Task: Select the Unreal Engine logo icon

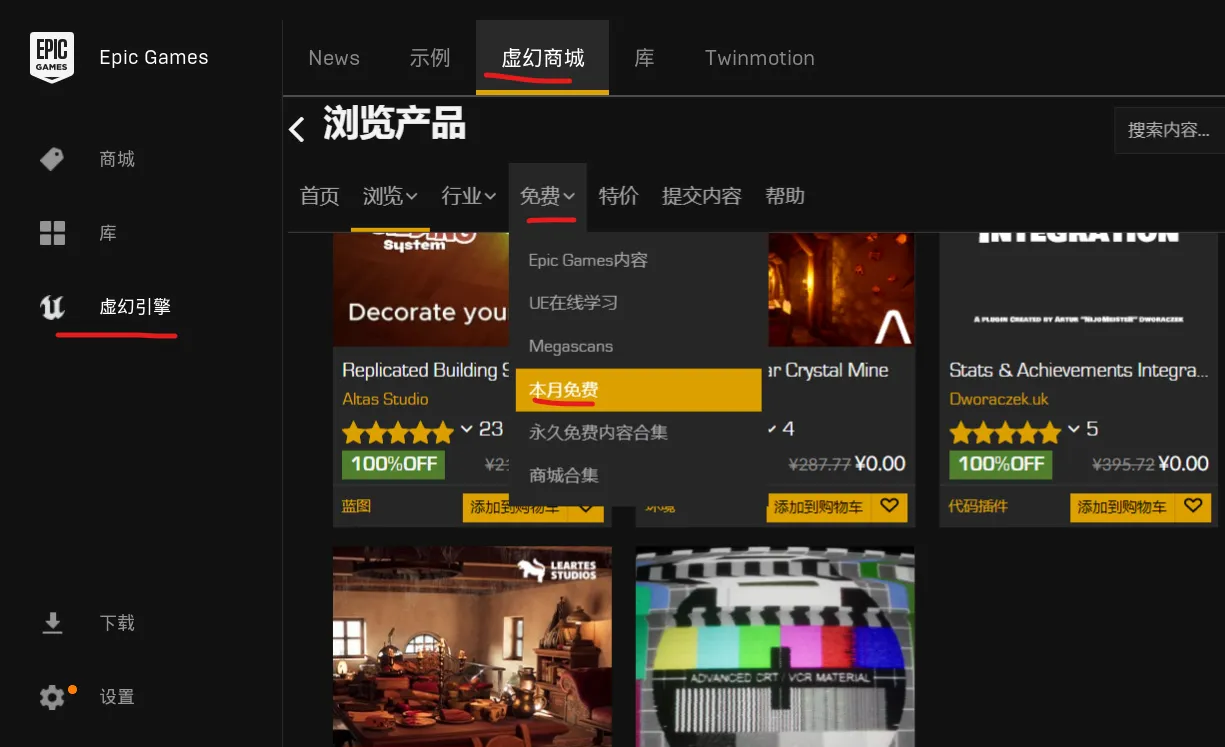Action: [52, 307]
